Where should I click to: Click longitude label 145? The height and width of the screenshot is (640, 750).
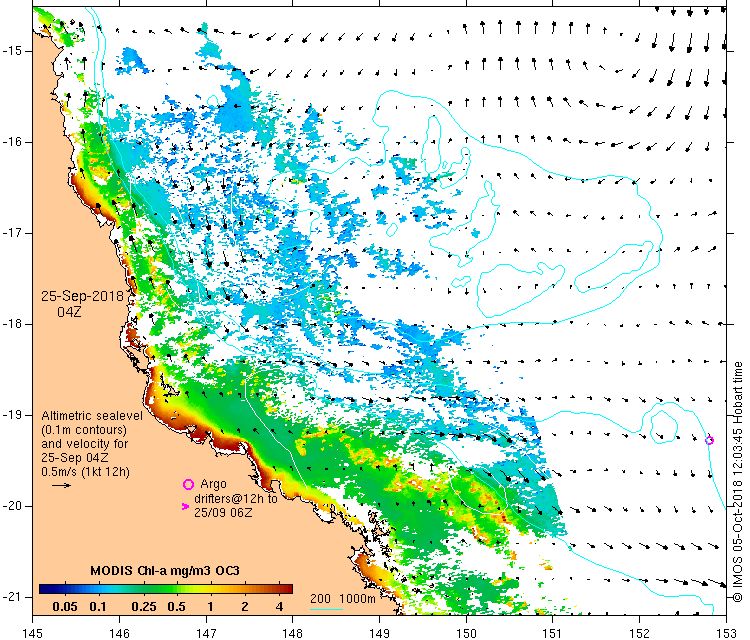33,634
